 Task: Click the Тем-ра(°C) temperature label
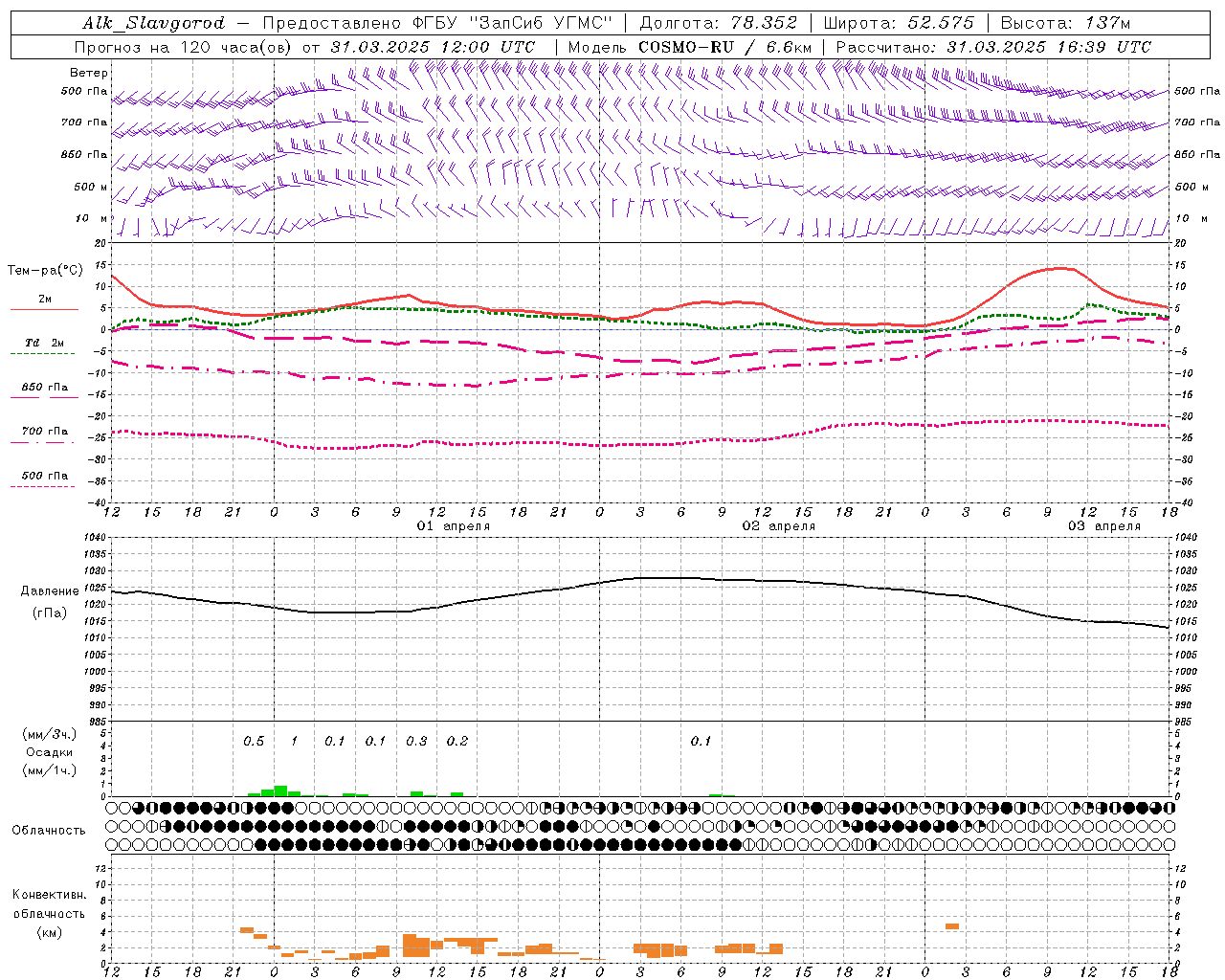point(45,271)
